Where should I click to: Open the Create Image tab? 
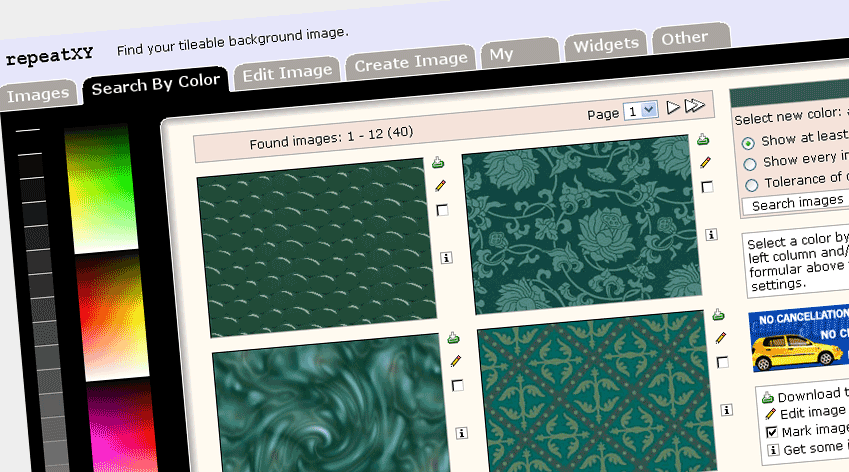(411, 60)
